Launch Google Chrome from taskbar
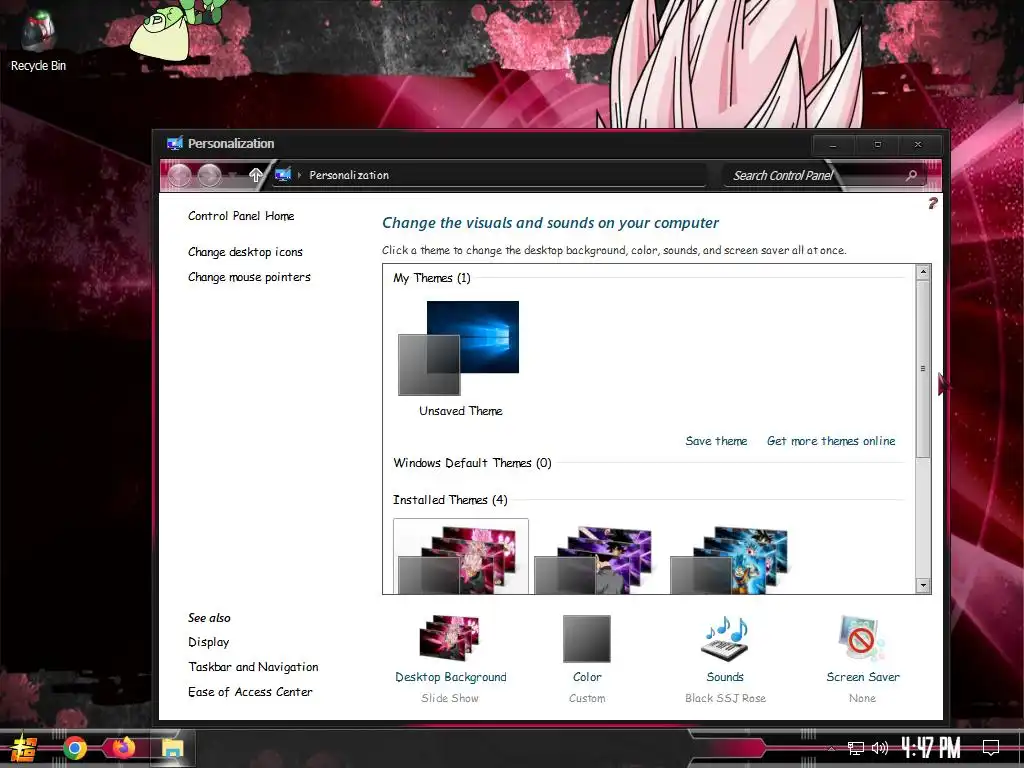The image size is (1024, 768). pos(74,748)
